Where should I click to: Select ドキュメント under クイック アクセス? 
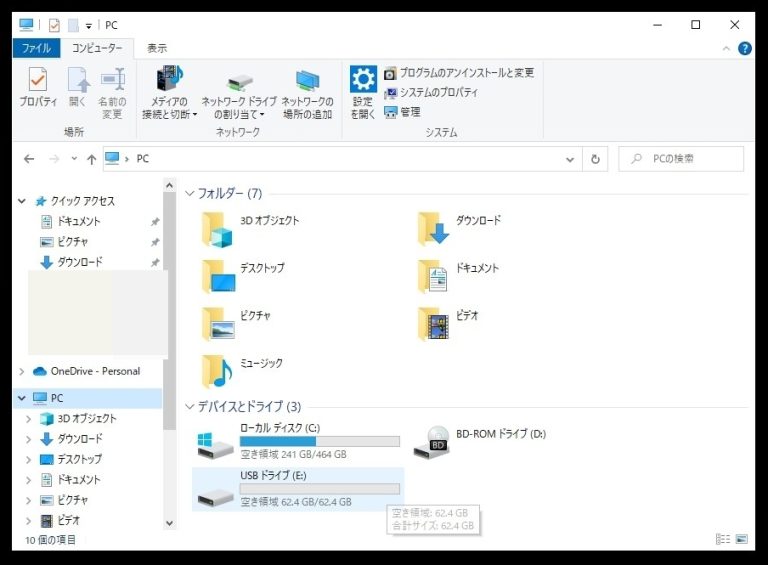78,221
